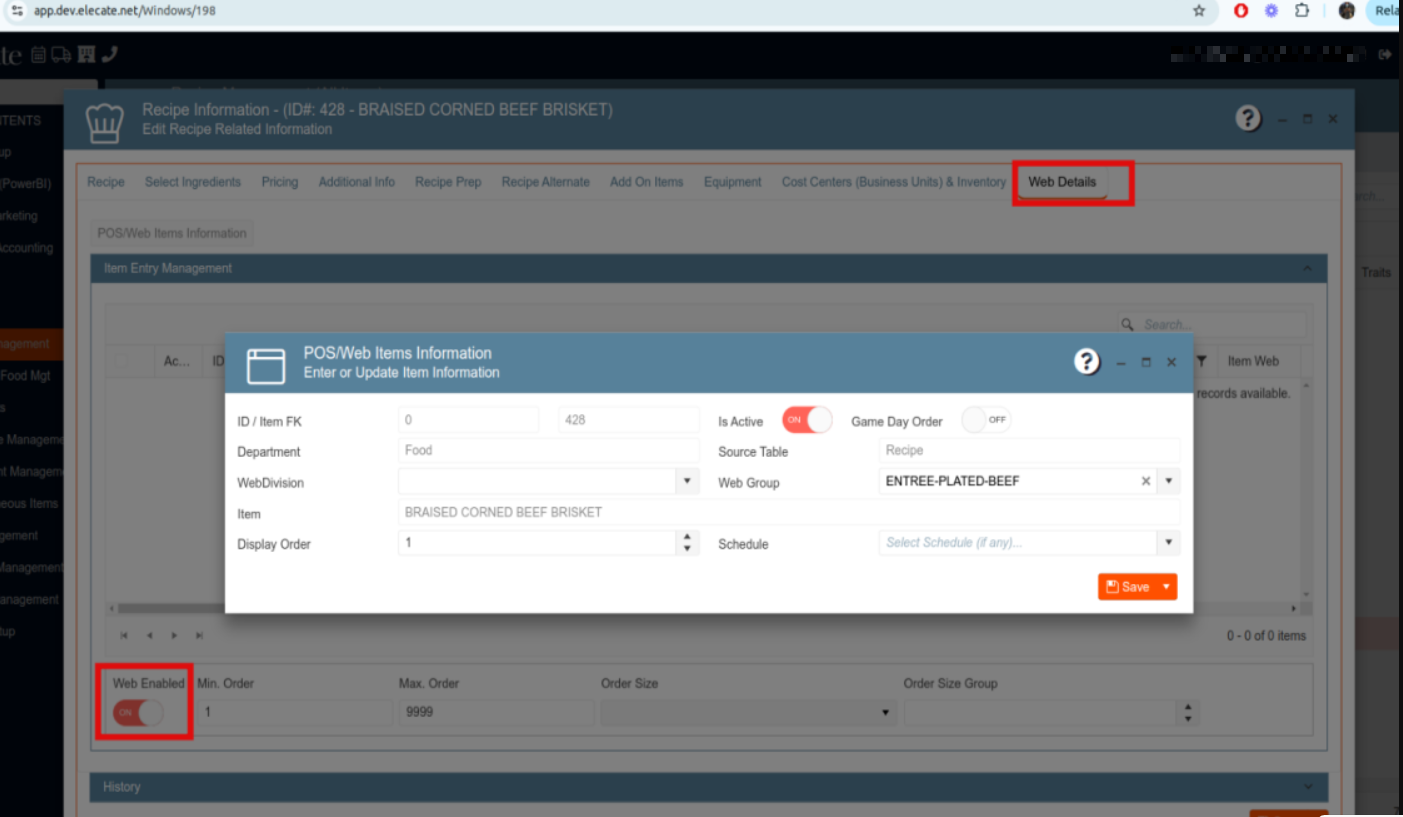Clear the ENTREE-PLATED-BEEF Web Group selection
The height and width of the screenshot is (817, 1403).
point(1146,481)
